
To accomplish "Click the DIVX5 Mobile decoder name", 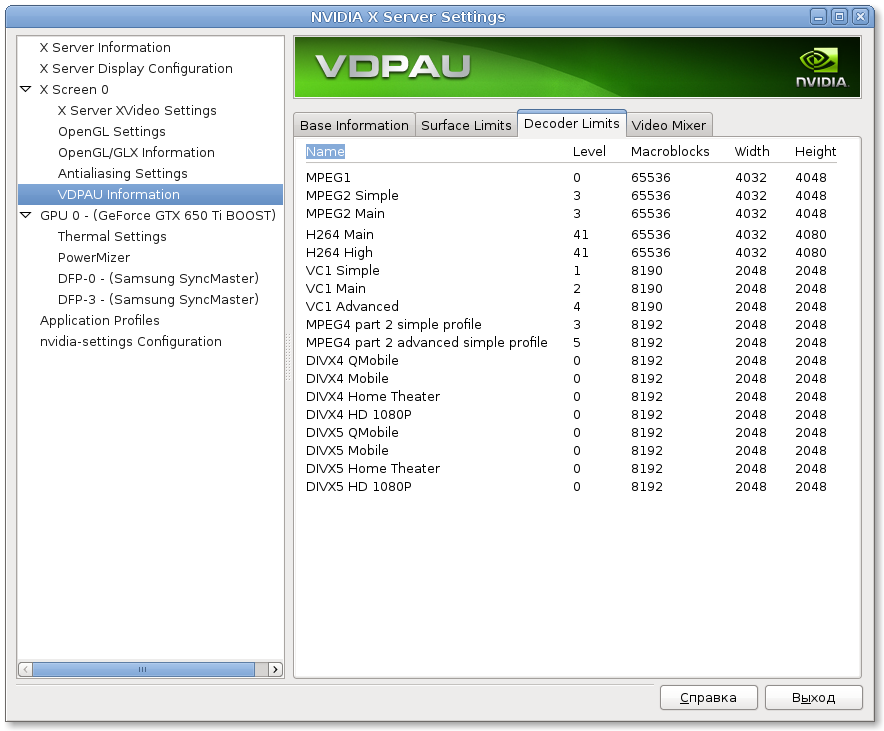I will (347, 451).
